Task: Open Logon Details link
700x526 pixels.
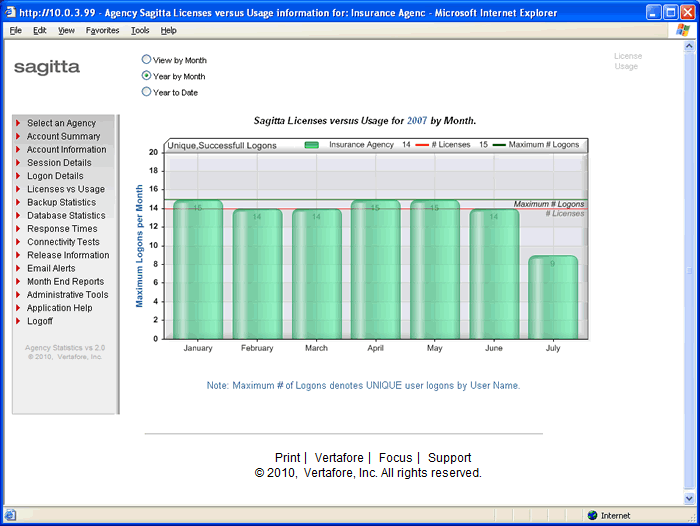Action: [55, 176]
